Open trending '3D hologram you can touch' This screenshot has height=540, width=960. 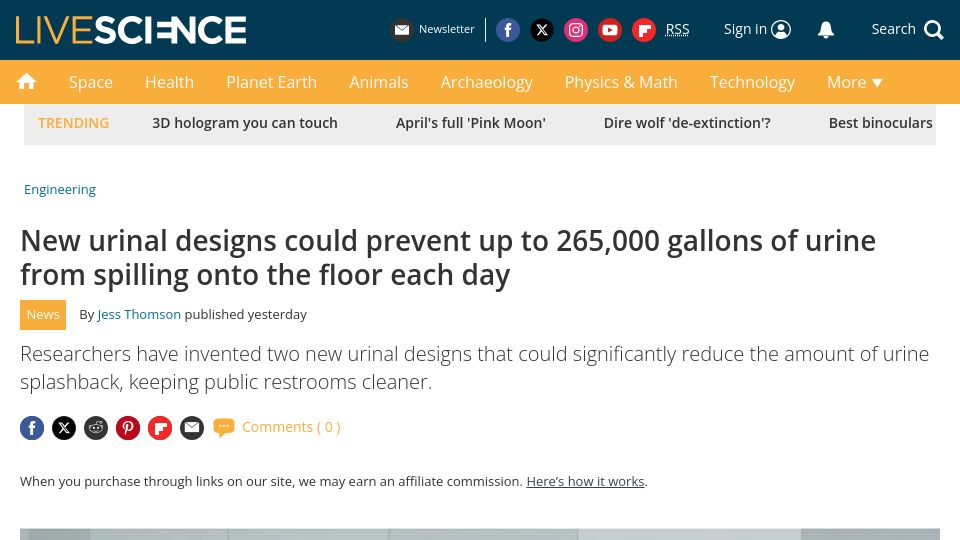click(x=245, y=123)
